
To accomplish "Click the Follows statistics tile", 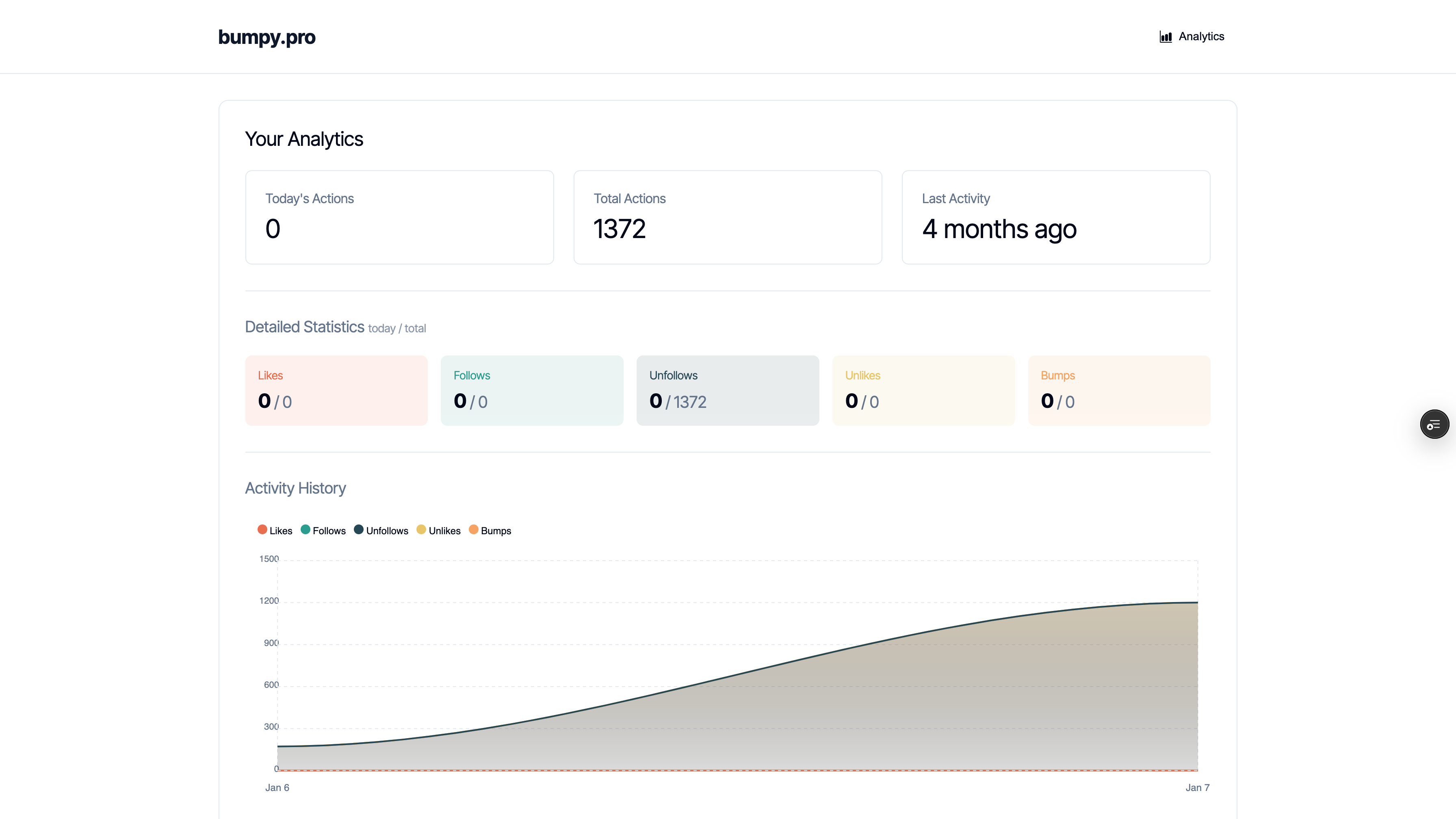I will pyautogui.click(x=532, y=390).
